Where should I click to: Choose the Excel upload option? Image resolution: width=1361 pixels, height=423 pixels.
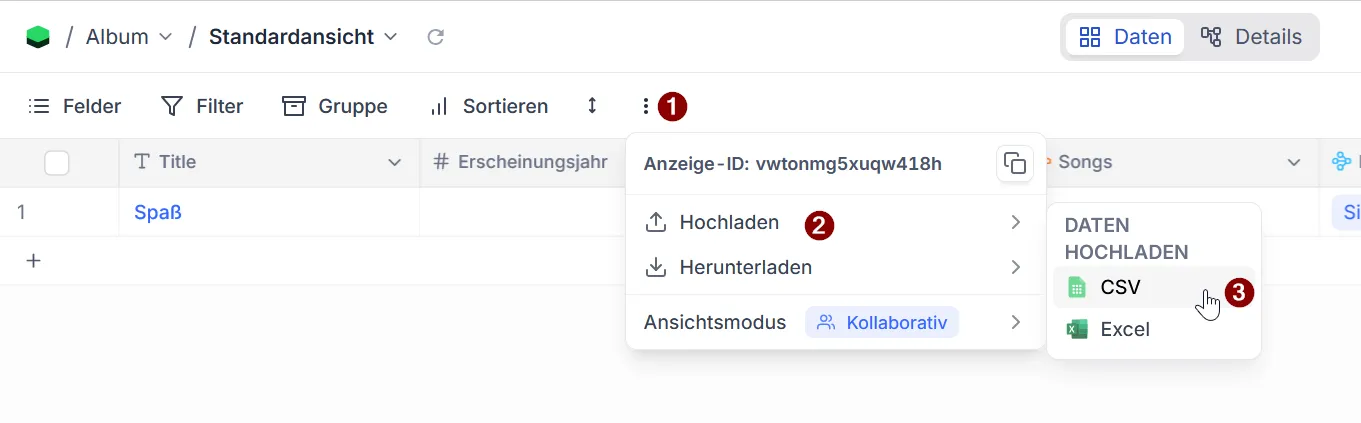(1124, 329)
